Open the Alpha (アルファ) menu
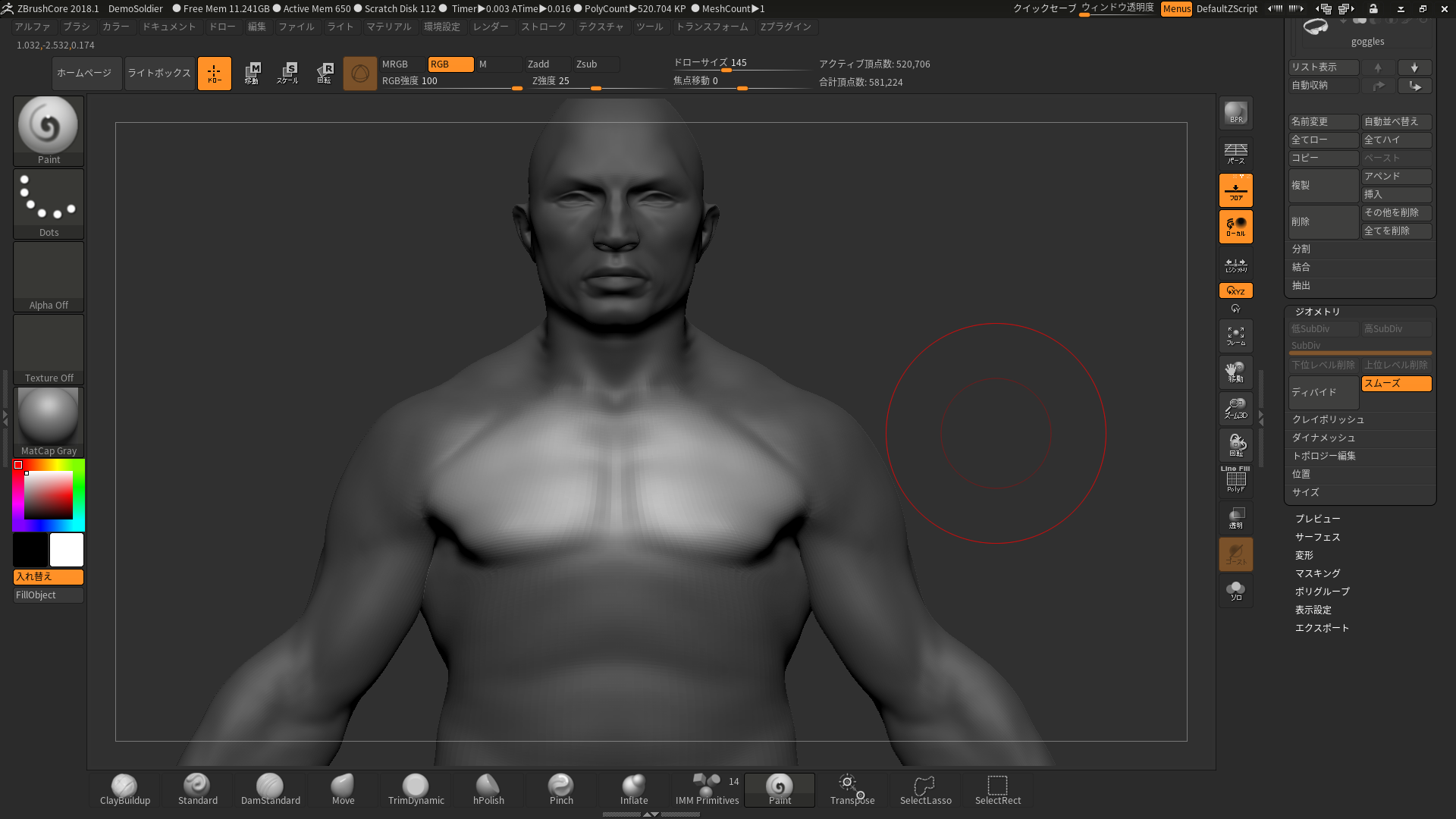 [x=33, y=27]
